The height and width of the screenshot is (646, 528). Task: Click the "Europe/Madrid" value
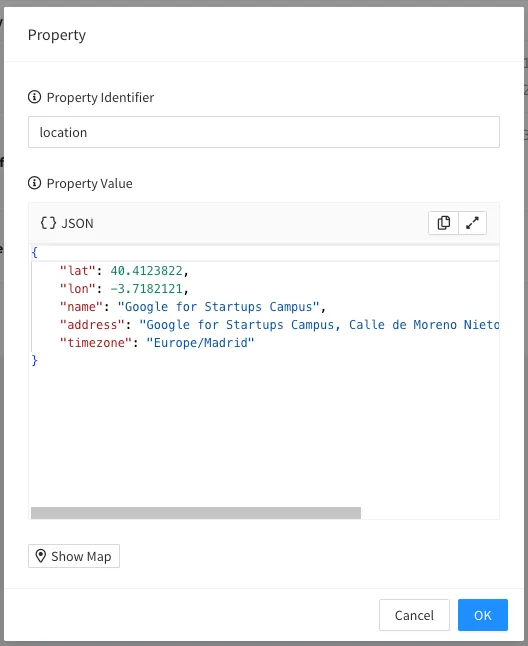tap(200, 343)
